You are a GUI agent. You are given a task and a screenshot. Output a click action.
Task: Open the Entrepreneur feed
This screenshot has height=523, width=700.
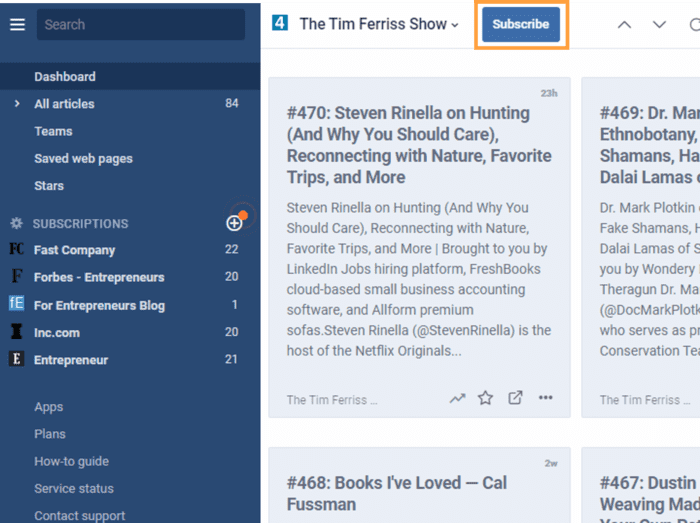[71, 360]
